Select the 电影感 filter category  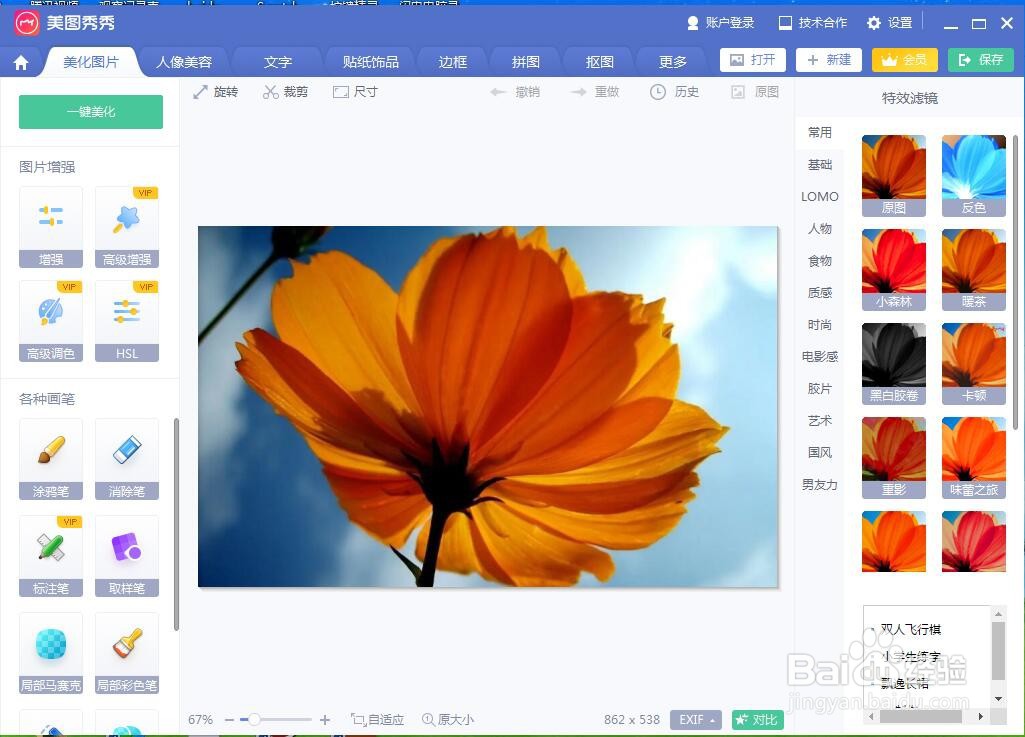[x=820, y=357]
